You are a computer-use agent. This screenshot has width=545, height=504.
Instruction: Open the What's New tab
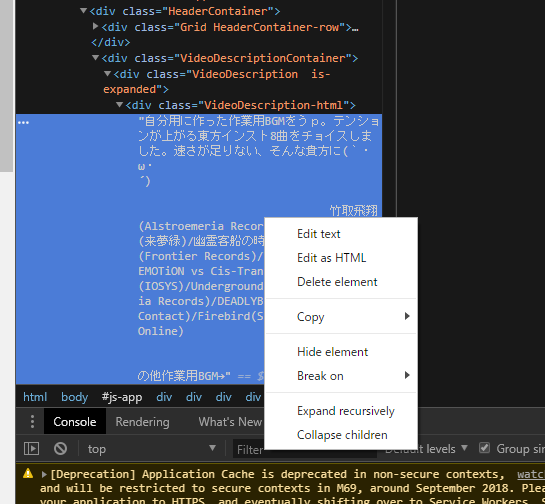230,422
